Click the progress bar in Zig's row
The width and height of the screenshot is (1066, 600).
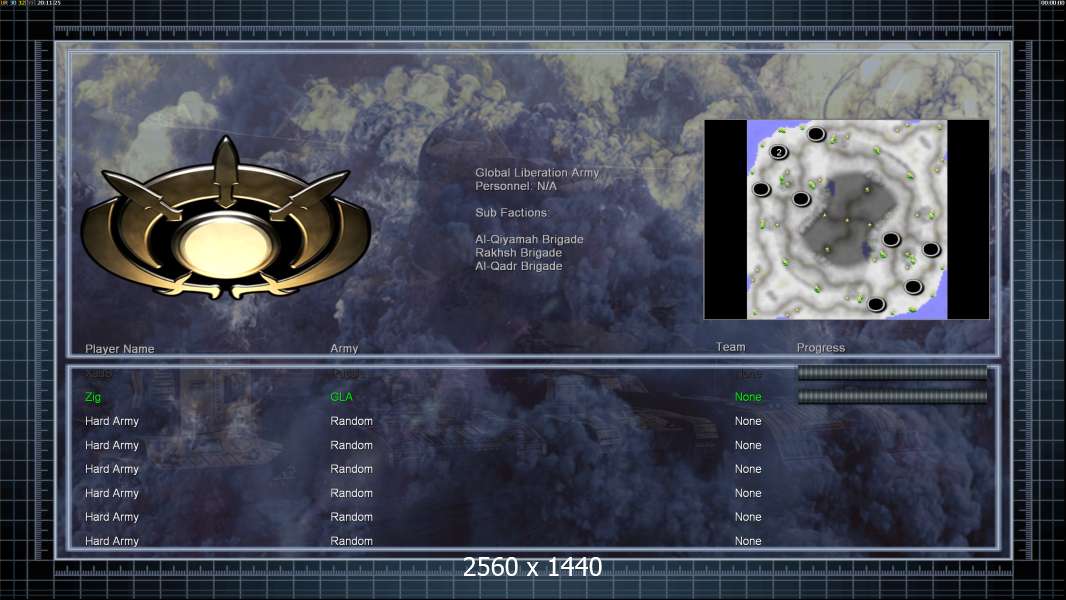click(892, 396)
